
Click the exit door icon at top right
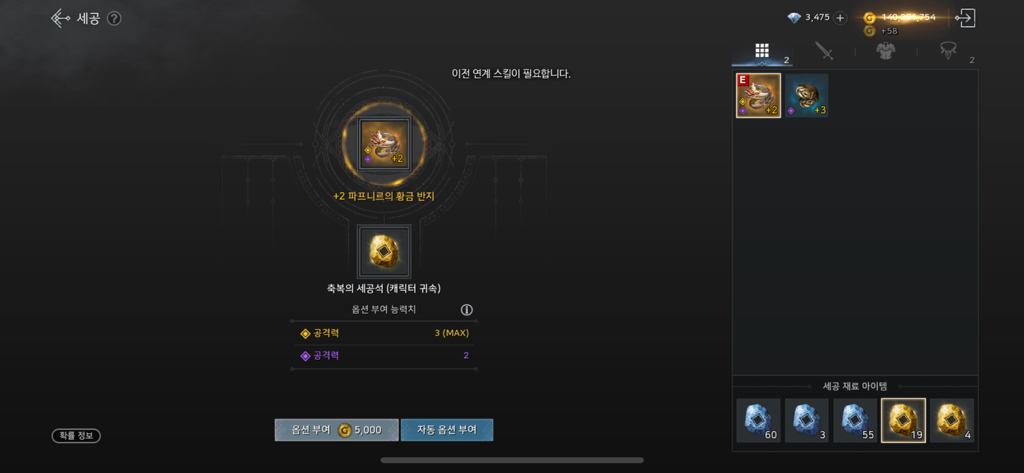[965, 18]
